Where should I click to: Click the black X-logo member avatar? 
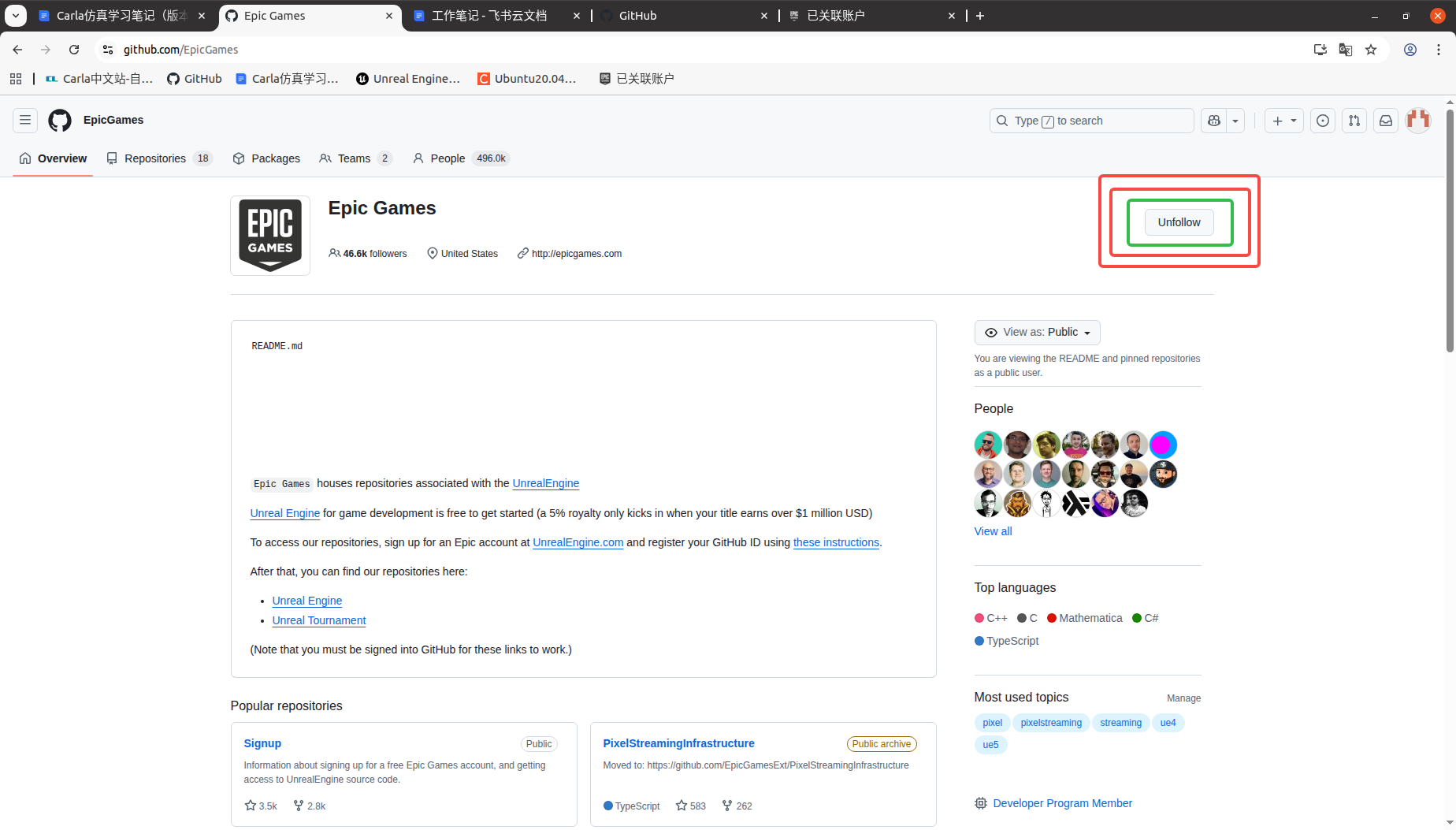coord(1076,504)
